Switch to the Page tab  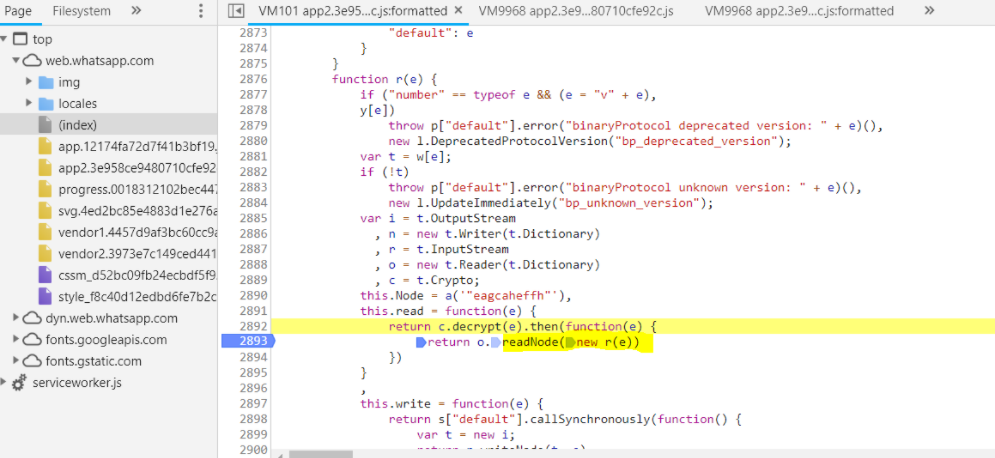[x=18, y=11]
